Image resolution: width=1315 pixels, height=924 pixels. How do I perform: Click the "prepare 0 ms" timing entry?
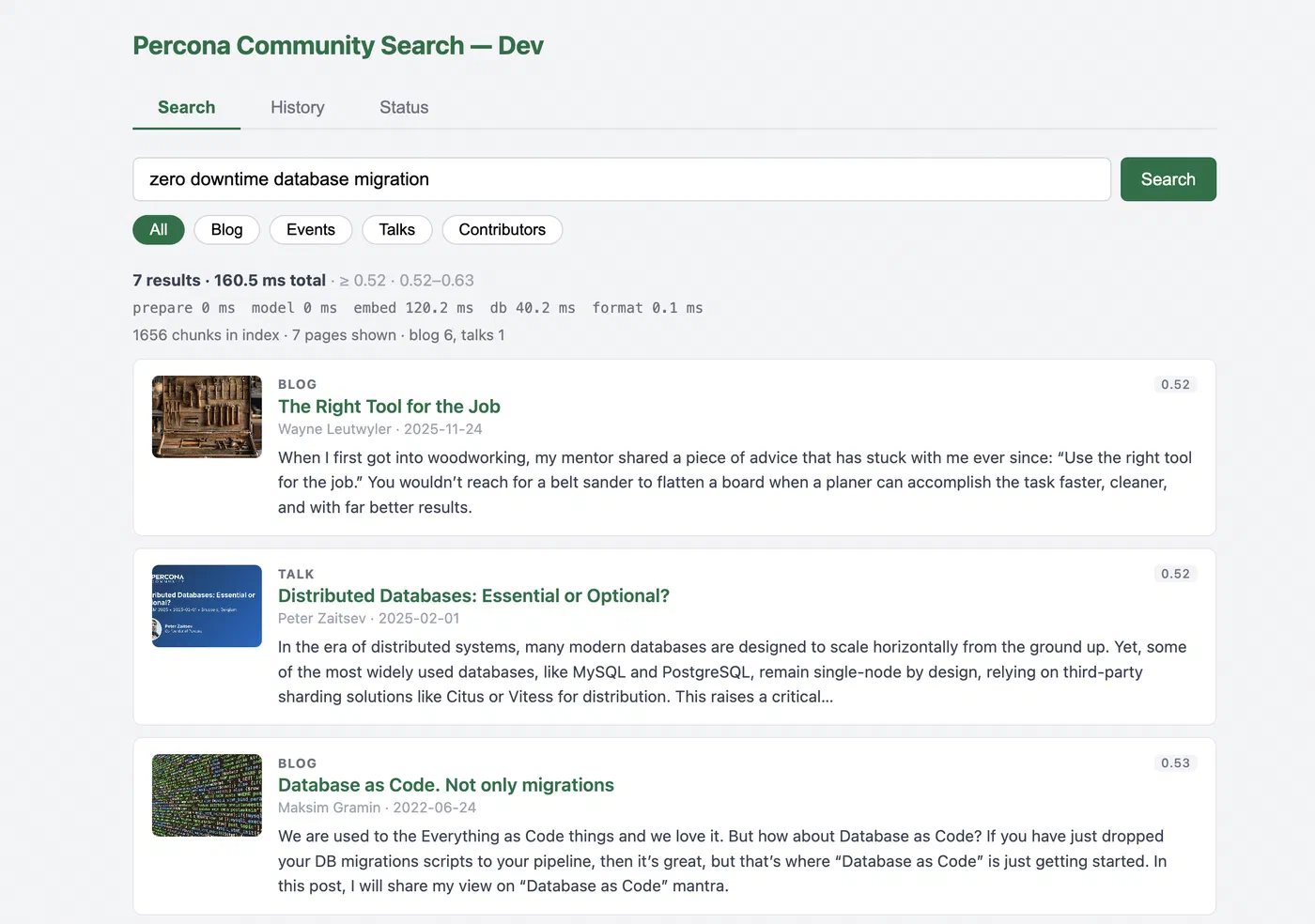(184, 308)
